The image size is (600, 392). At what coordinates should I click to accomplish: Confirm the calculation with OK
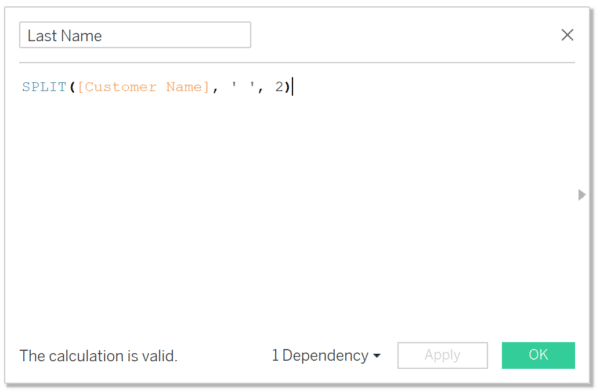point(538,355)
